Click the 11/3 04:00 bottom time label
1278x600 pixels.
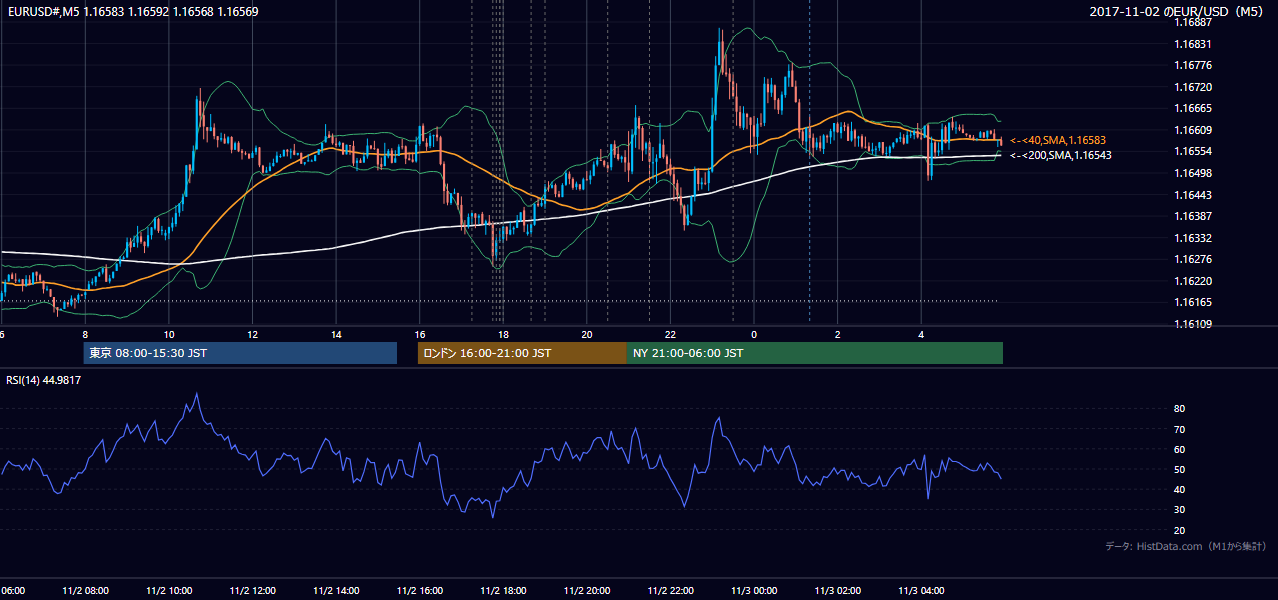point(921,591)
